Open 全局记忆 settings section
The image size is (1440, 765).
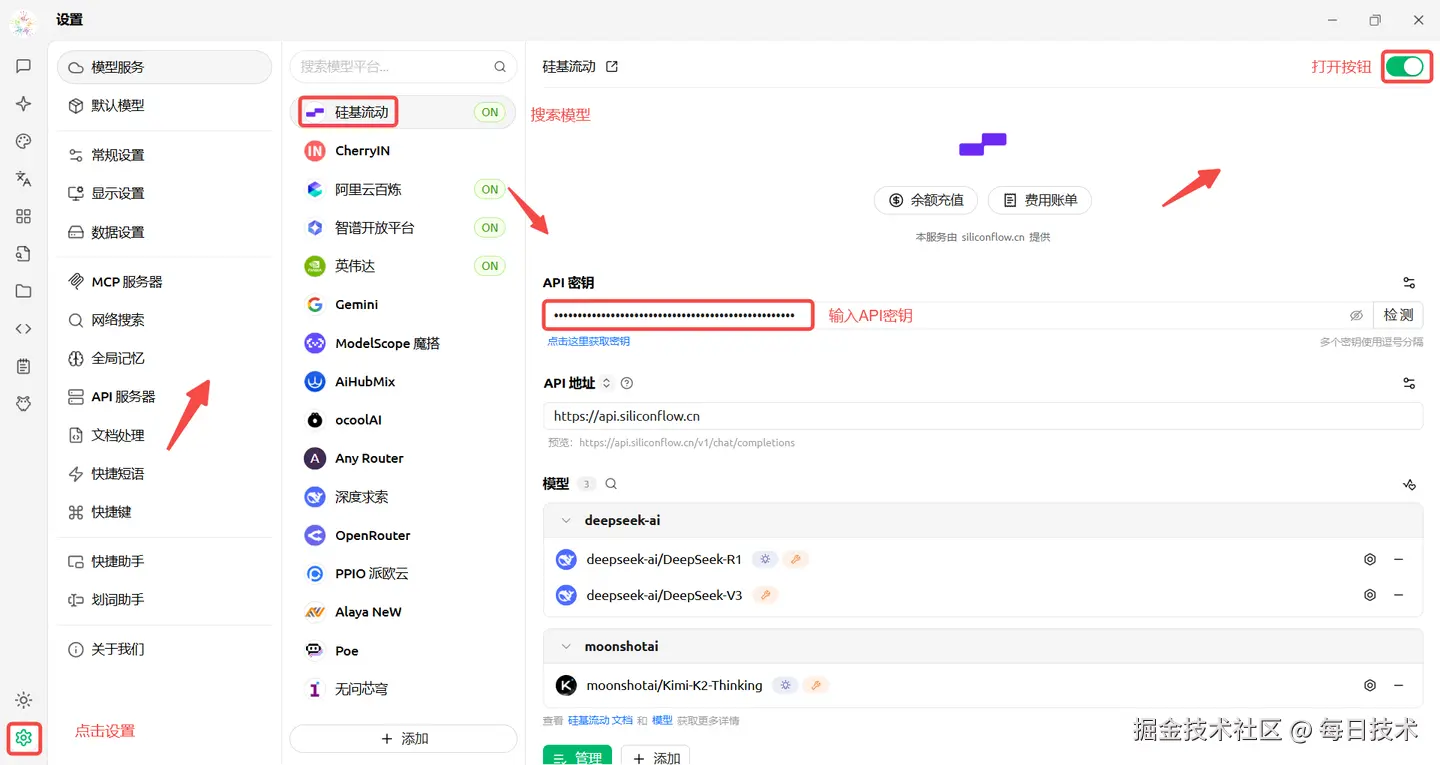point(164,358)
